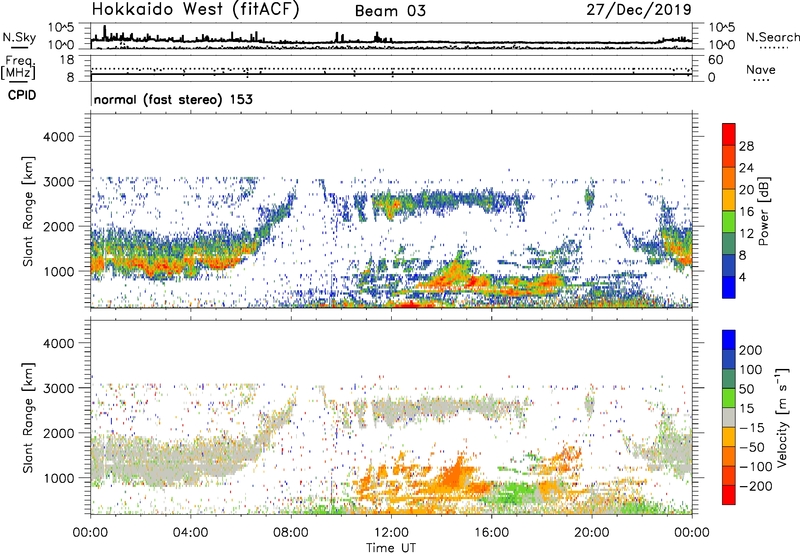Viewport: 800px width, 554px height.
Task: Click the 'Velocity [m s⁻¹]' colorbar title
Action: (x=783, y=417)
